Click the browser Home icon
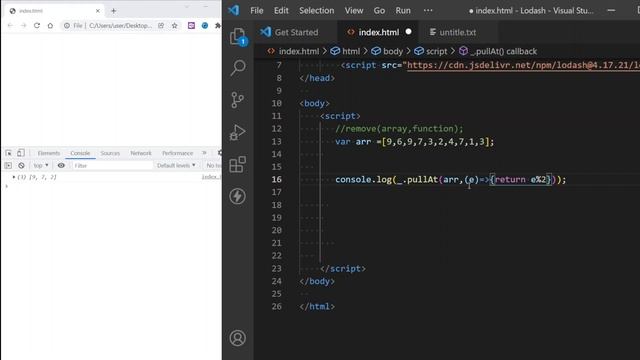 50,25
